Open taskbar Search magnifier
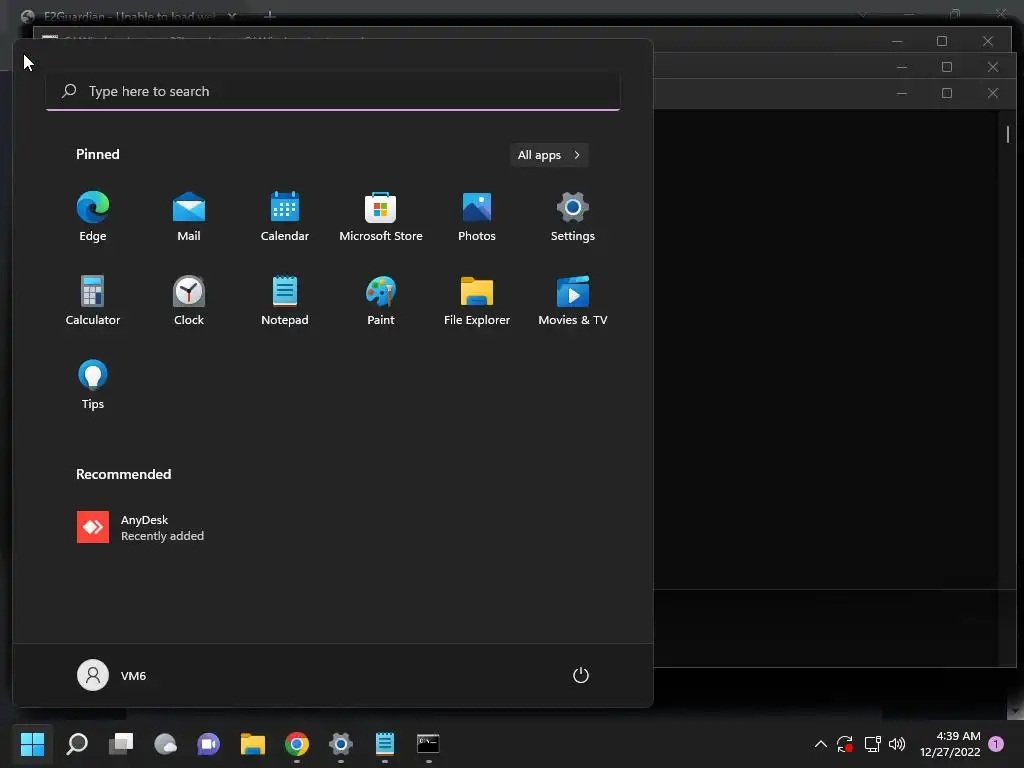1024x768 pixels. pyautogui.click(x=77, y=744)
